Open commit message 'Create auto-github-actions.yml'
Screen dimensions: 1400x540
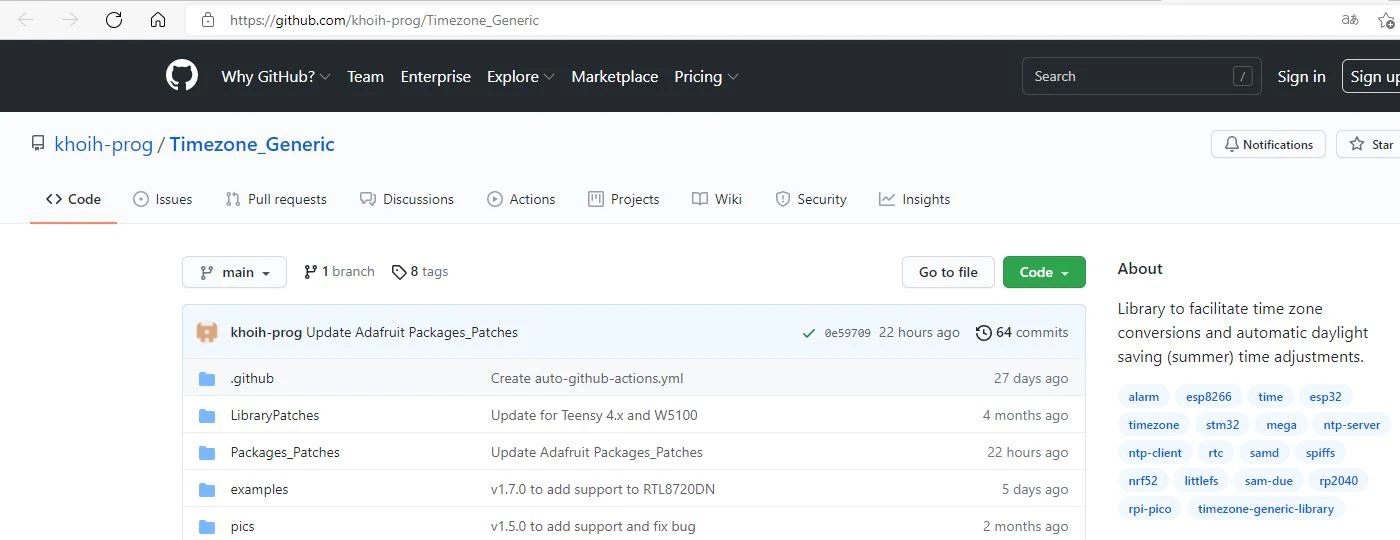[x=587, y=379]
